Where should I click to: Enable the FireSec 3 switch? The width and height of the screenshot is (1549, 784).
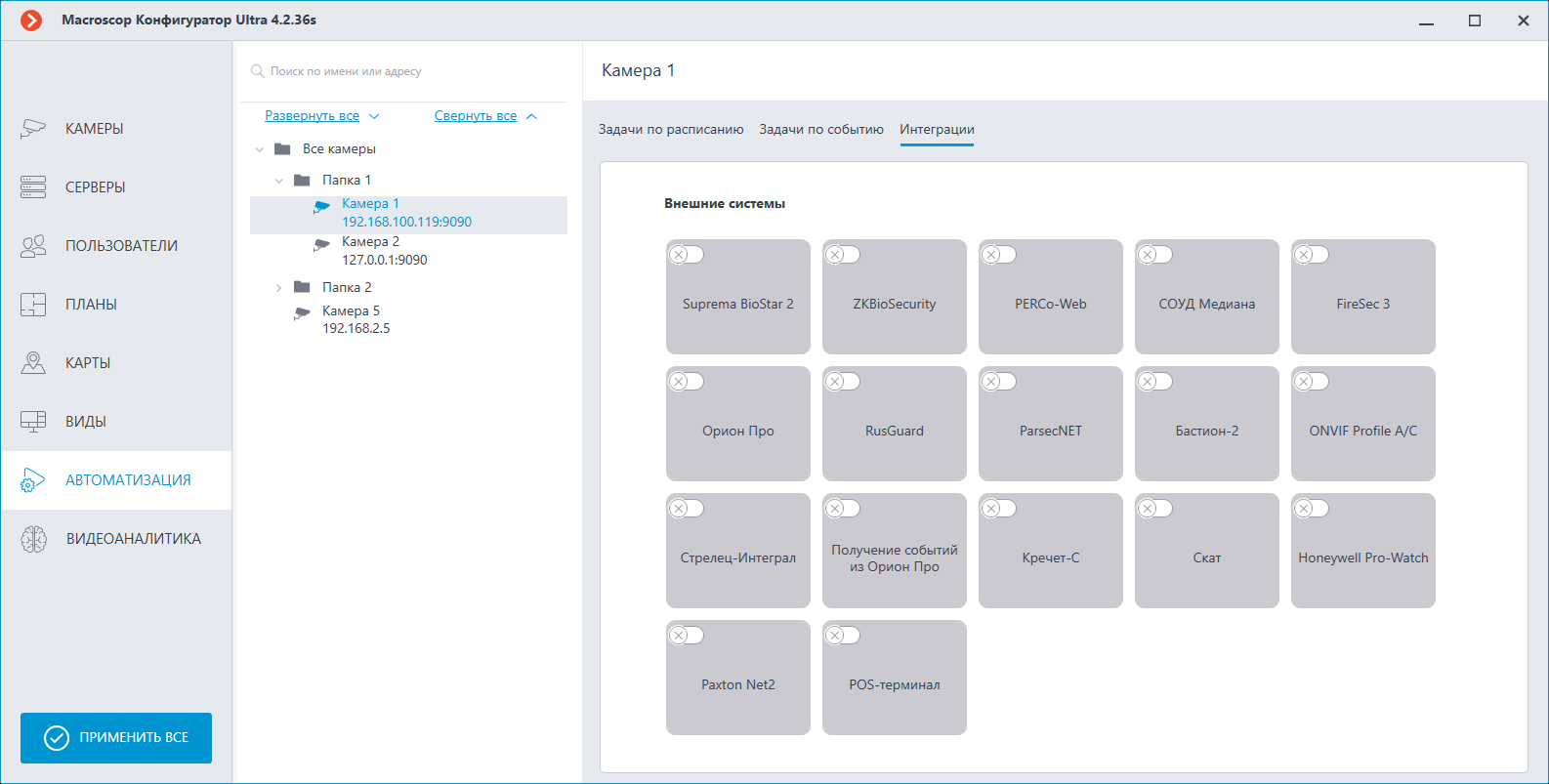(x=1312, y=254)
